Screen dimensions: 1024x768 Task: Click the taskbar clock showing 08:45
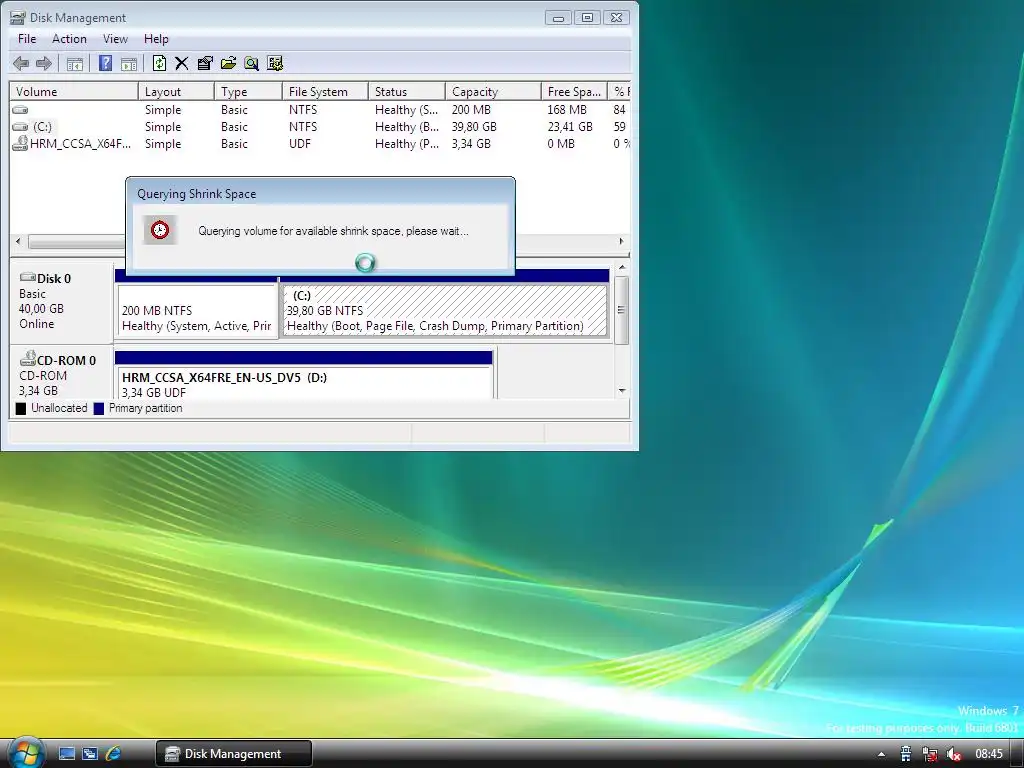pos(989,754)
